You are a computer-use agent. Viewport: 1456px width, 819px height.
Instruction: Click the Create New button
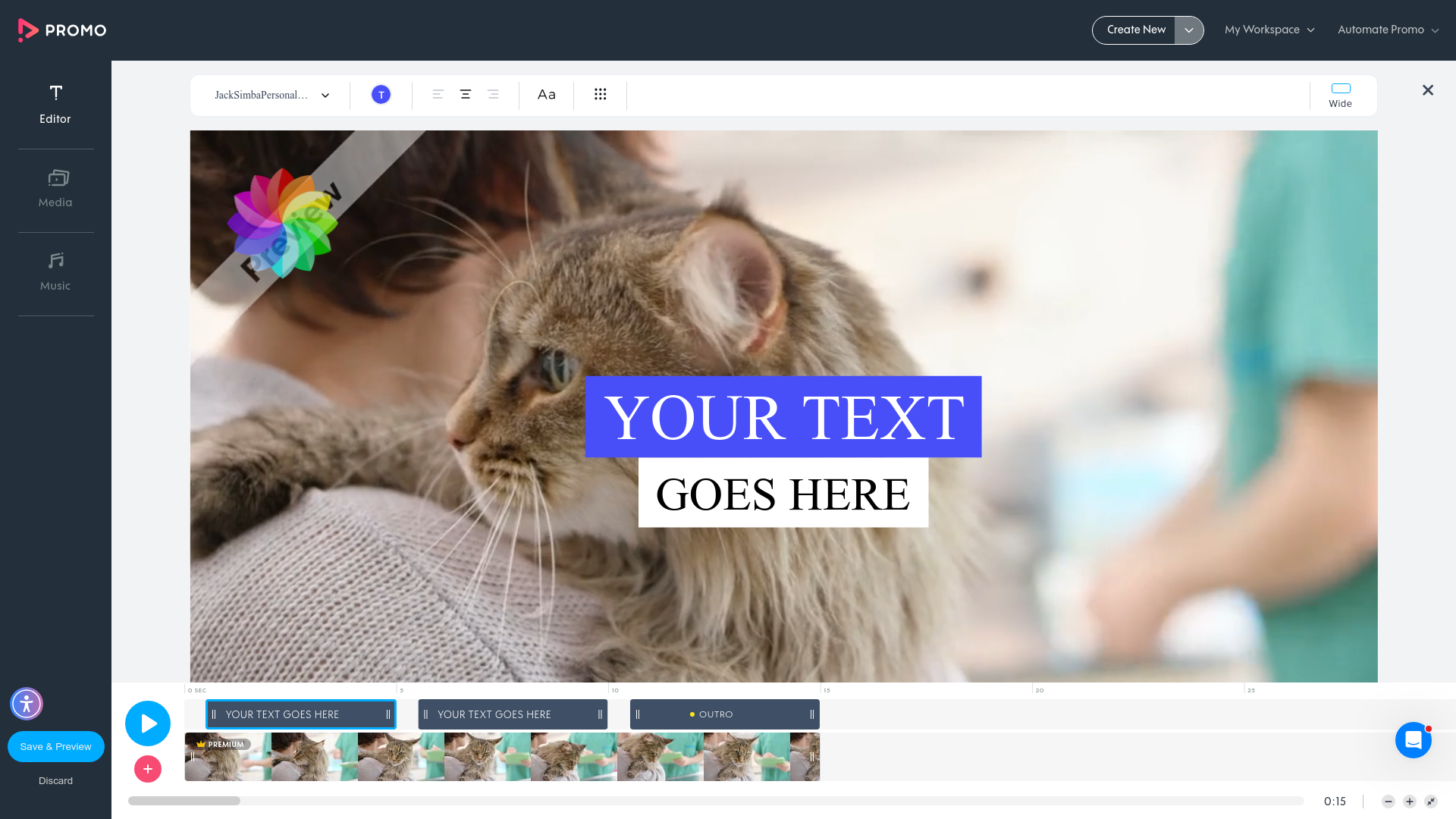[x=1135, y=30]
